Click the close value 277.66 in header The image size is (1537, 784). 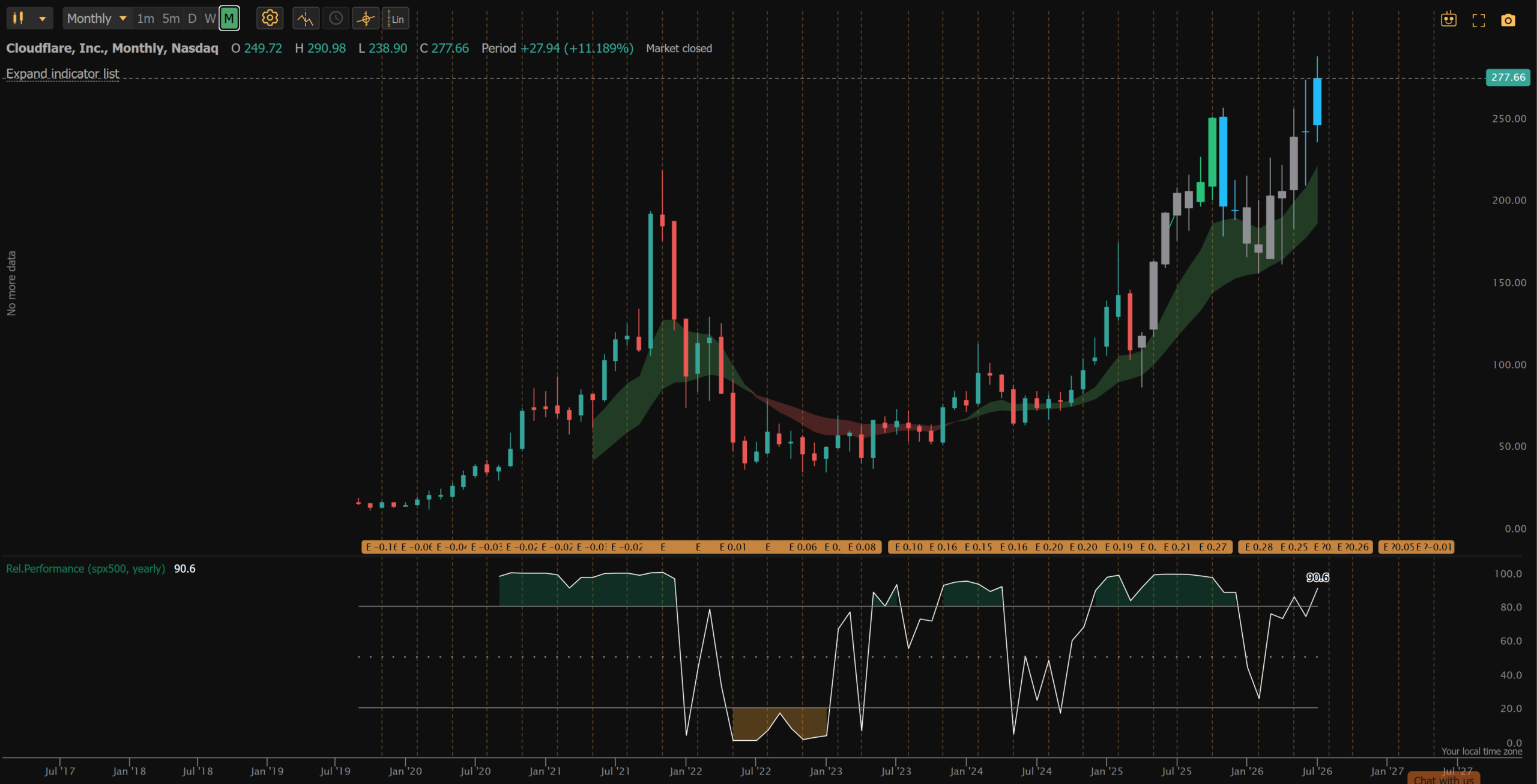450,49
